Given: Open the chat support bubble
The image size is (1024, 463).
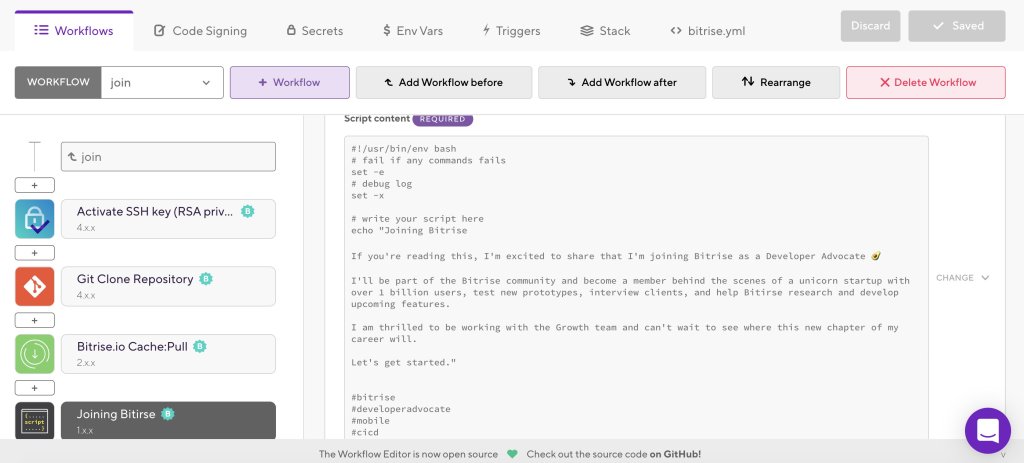Looking at the screenshot, I should point(987,431).
